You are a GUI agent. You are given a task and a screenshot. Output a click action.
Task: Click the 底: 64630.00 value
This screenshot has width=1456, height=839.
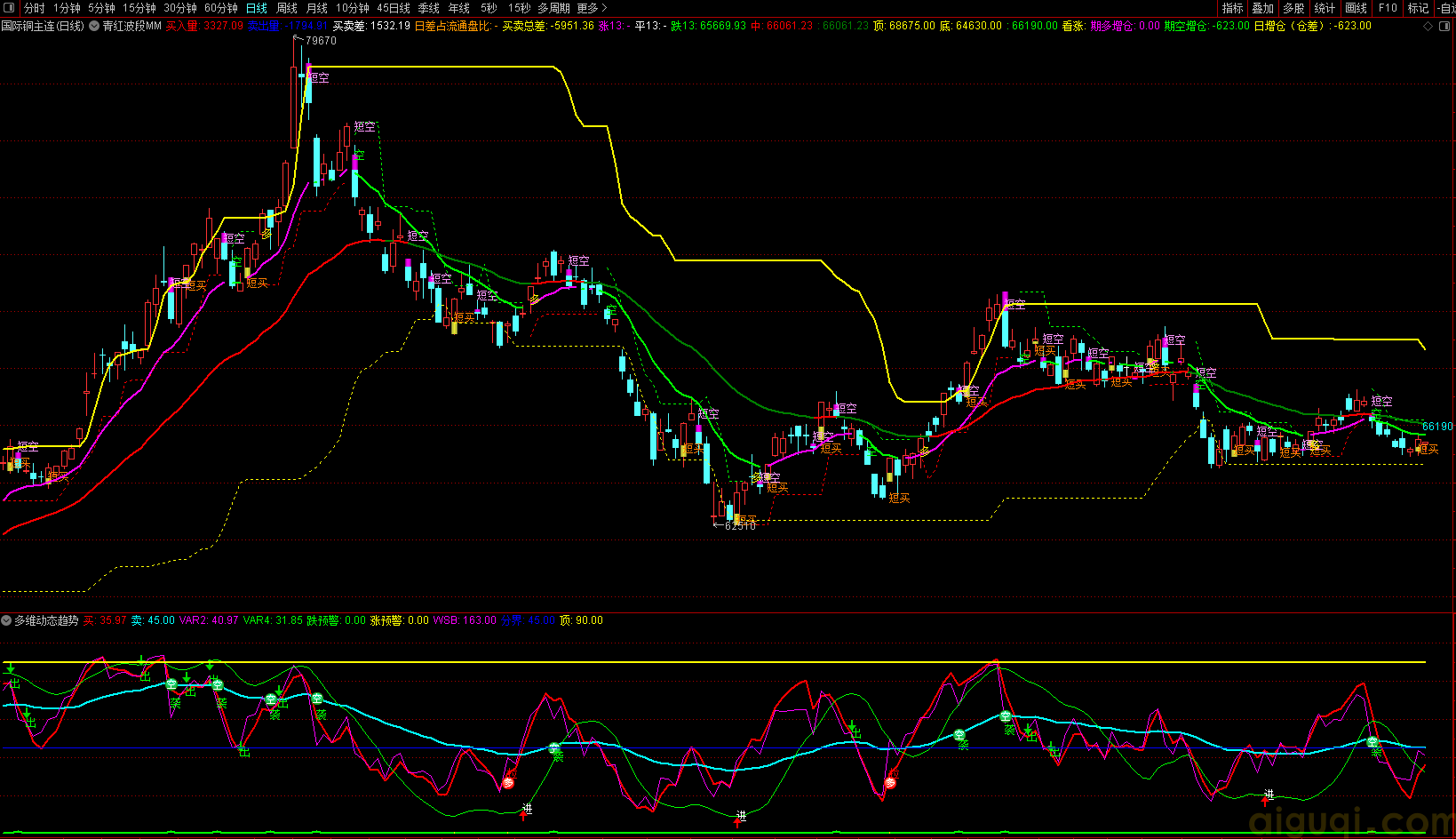[971, 26]
